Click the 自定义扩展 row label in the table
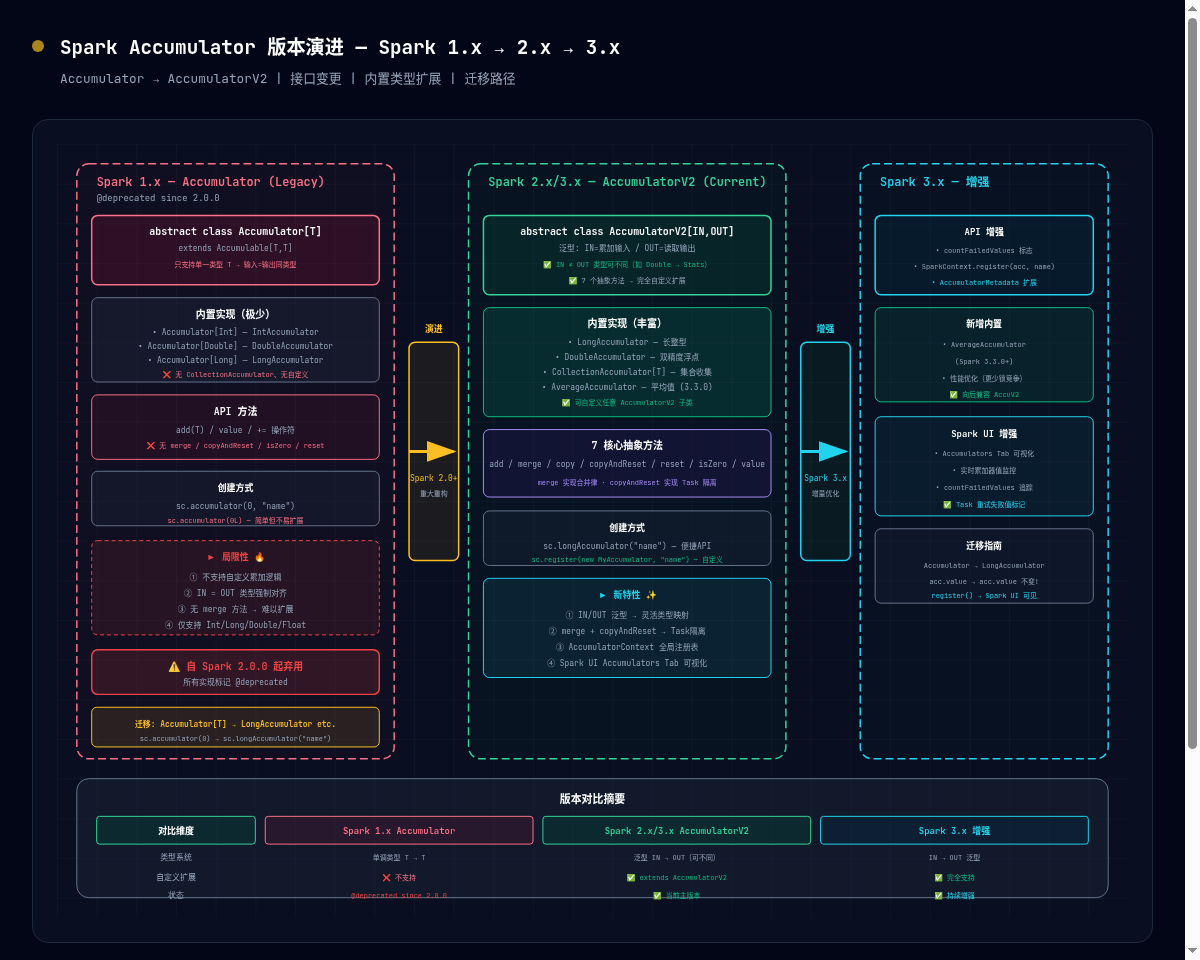Screen dimensions: 1200x960 [176, 877]
